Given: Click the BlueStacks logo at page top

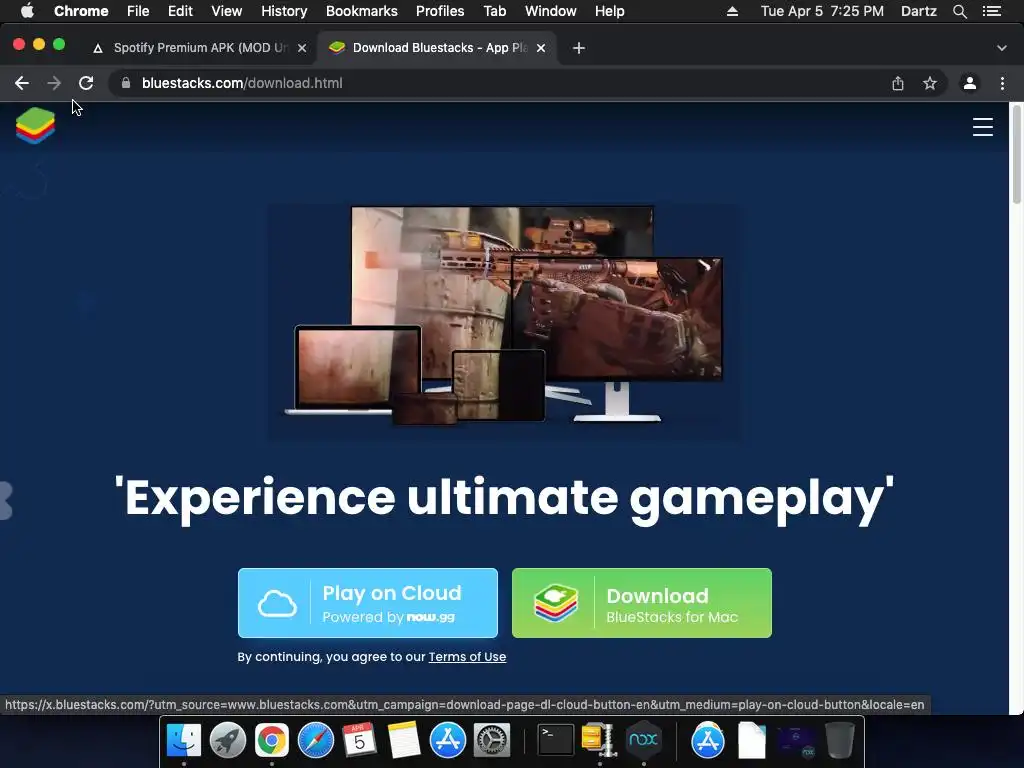Looking at the screenshot, I should coord(35,125).
